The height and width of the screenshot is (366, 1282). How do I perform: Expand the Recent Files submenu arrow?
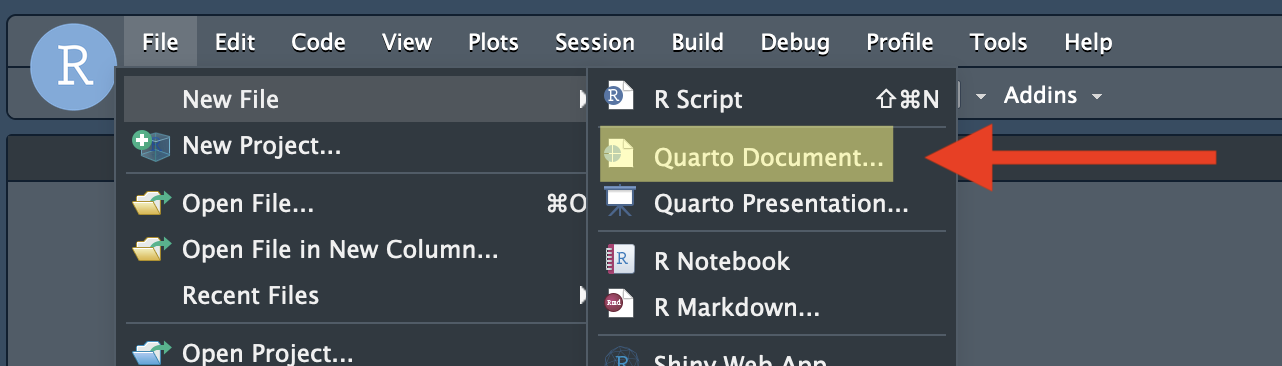[x=583, y=295]
